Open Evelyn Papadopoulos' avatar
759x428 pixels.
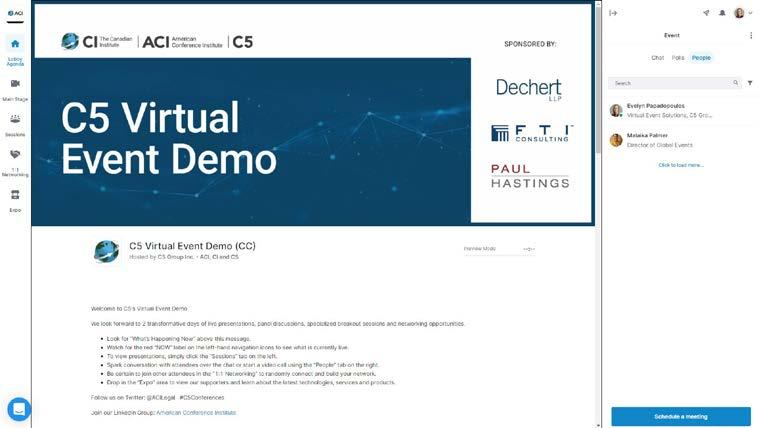[616, 110]
